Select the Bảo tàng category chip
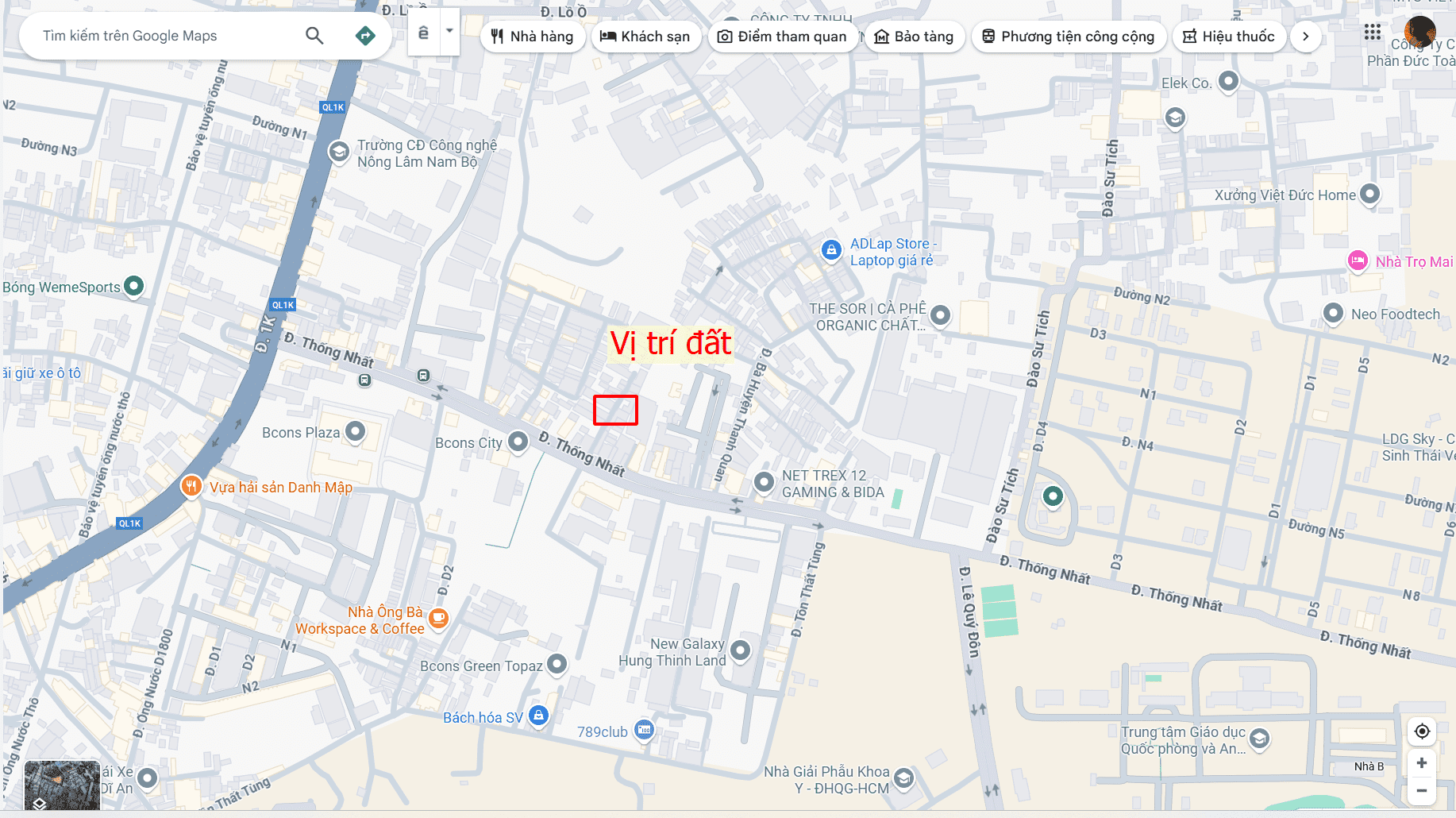The image size is (1456, 818). (914, 37)
